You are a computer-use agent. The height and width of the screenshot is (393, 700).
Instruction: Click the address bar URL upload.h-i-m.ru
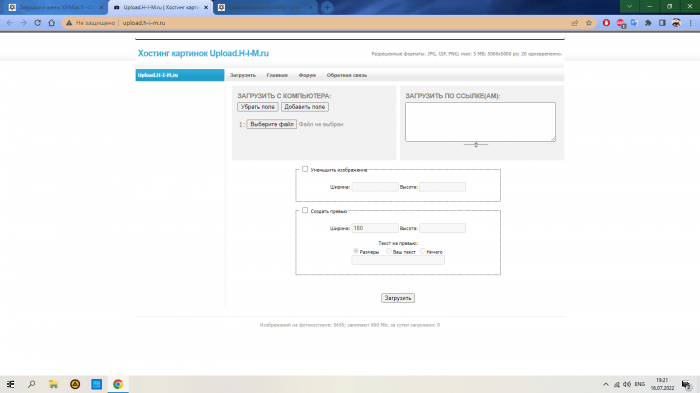pyautogui.click(x=144, y=23)
